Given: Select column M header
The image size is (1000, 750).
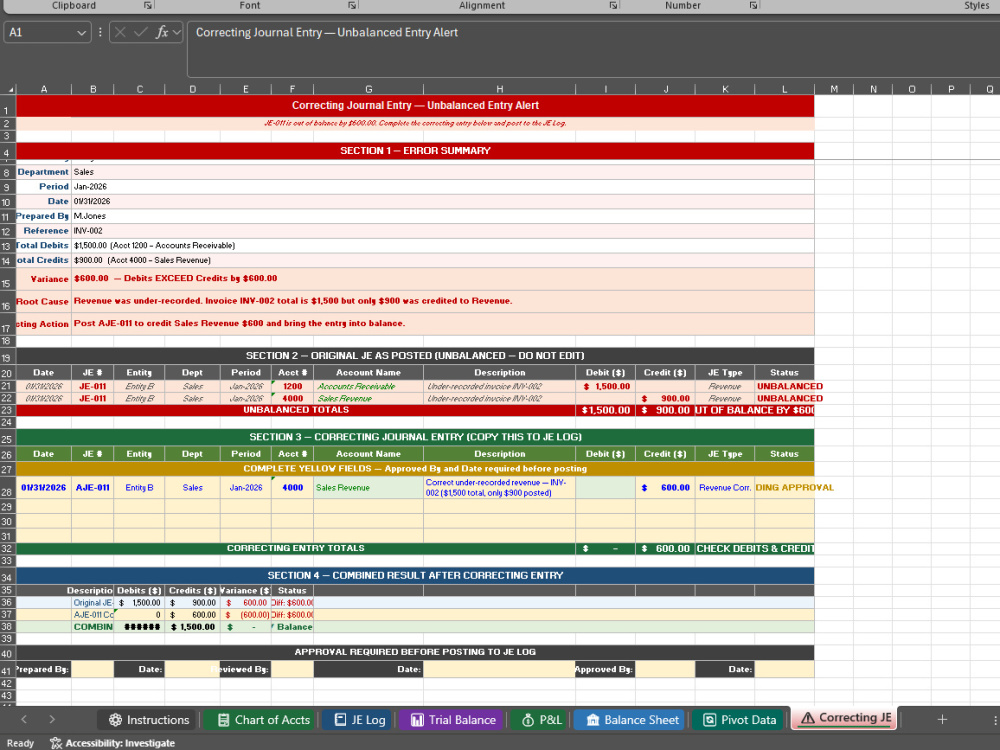Looking at the screenshot, I should [x=834, y=89].
